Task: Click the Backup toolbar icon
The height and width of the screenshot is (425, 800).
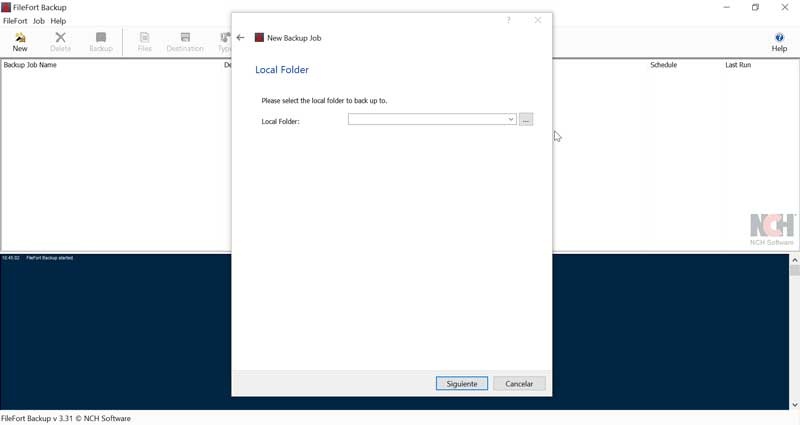Action: [x=101, y=42]
